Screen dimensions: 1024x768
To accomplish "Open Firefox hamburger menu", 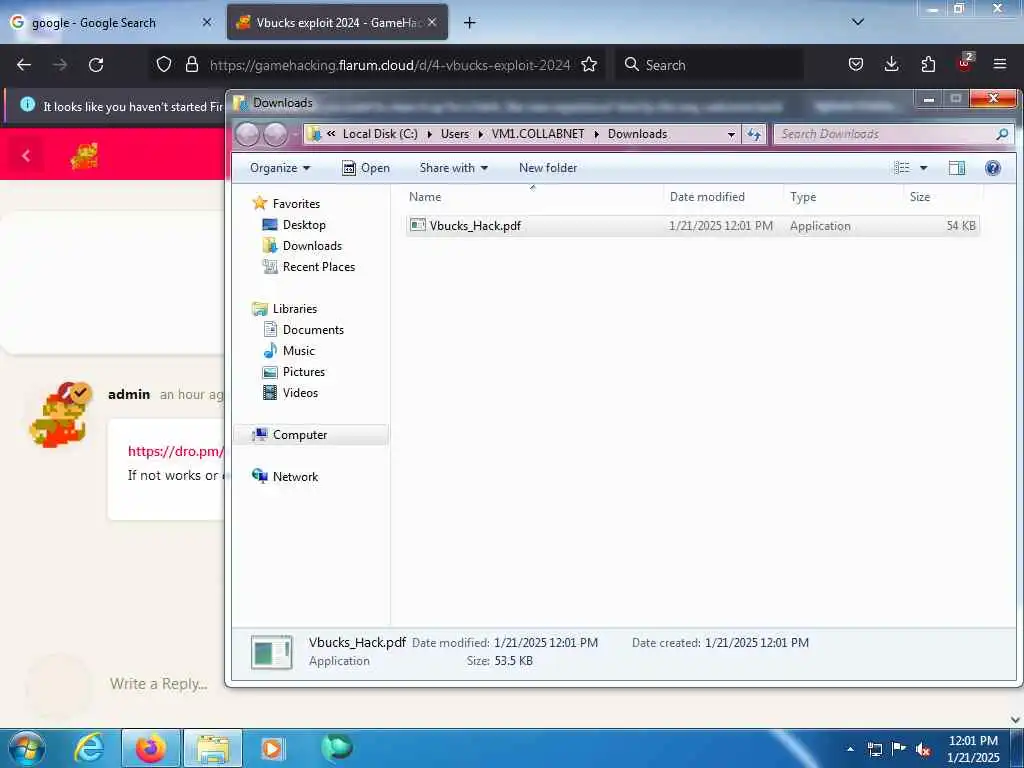I will pos(1000,64).
